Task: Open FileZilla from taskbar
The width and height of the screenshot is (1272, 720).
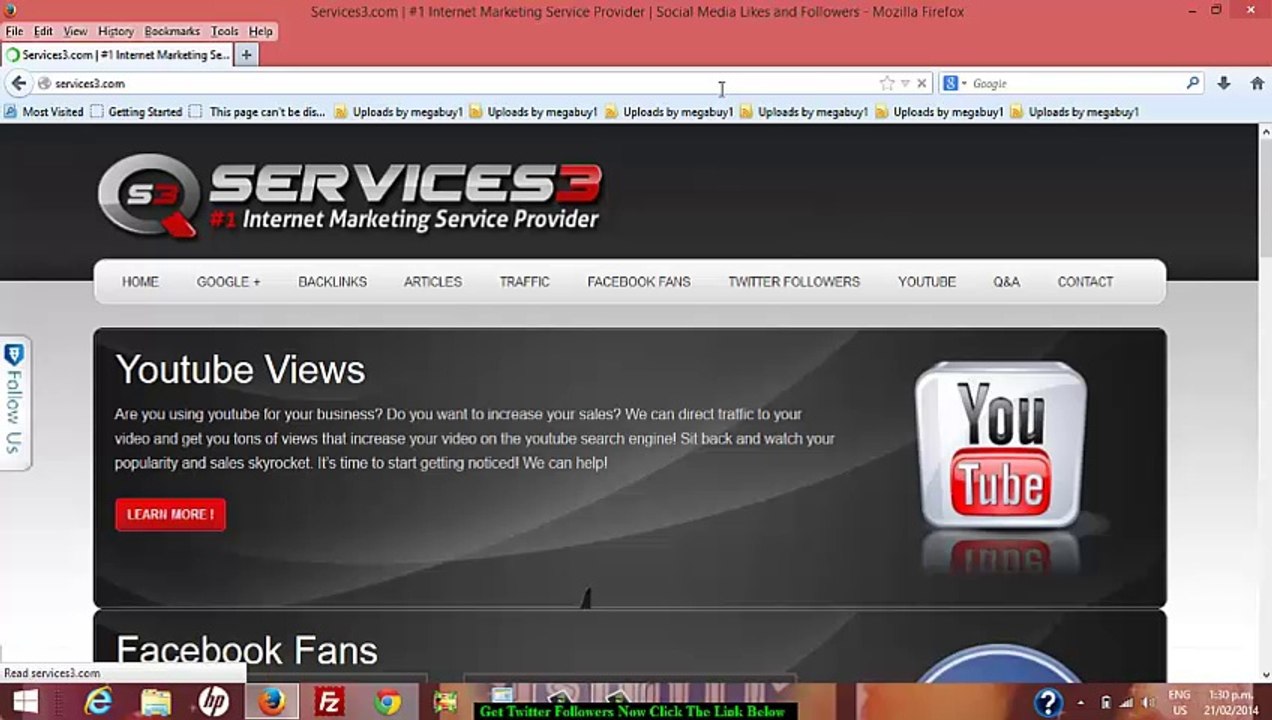Action: click(x=329, y=702)
